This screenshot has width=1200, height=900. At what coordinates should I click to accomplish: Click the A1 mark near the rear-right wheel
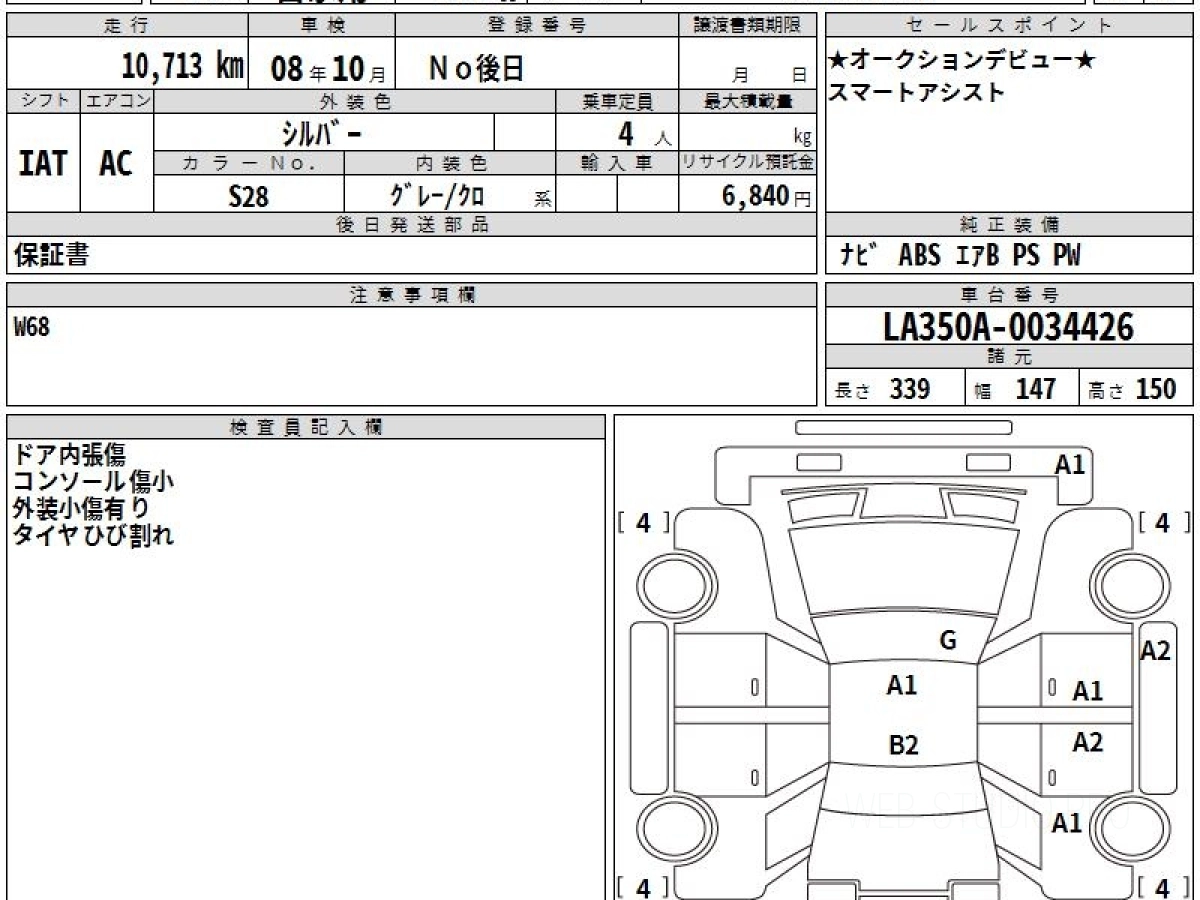coord(1067,823)
